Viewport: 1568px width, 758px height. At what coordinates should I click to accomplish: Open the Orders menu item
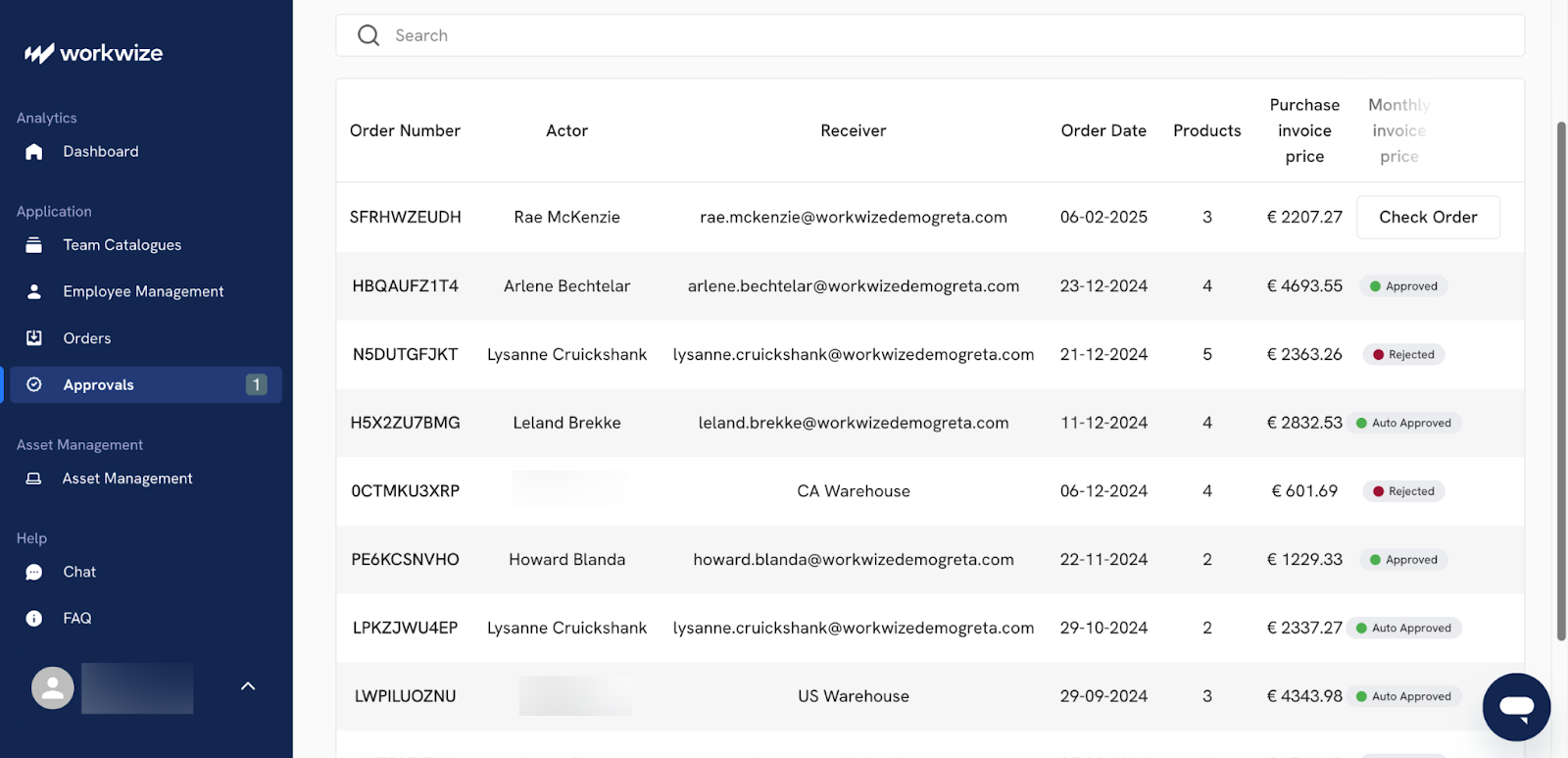pyautogui.click(x=87, y=338)
